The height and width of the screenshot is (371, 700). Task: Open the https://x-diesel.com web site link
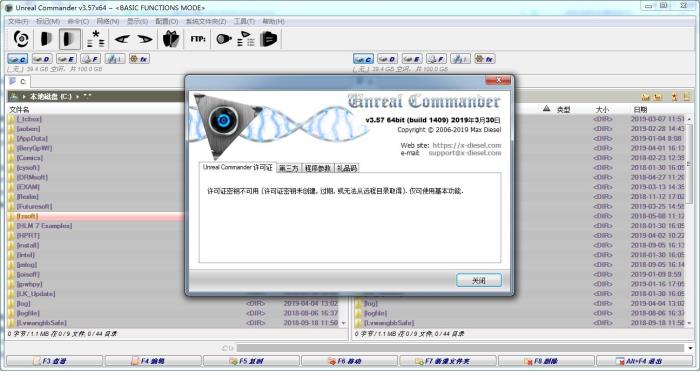[x=467, y=146]
